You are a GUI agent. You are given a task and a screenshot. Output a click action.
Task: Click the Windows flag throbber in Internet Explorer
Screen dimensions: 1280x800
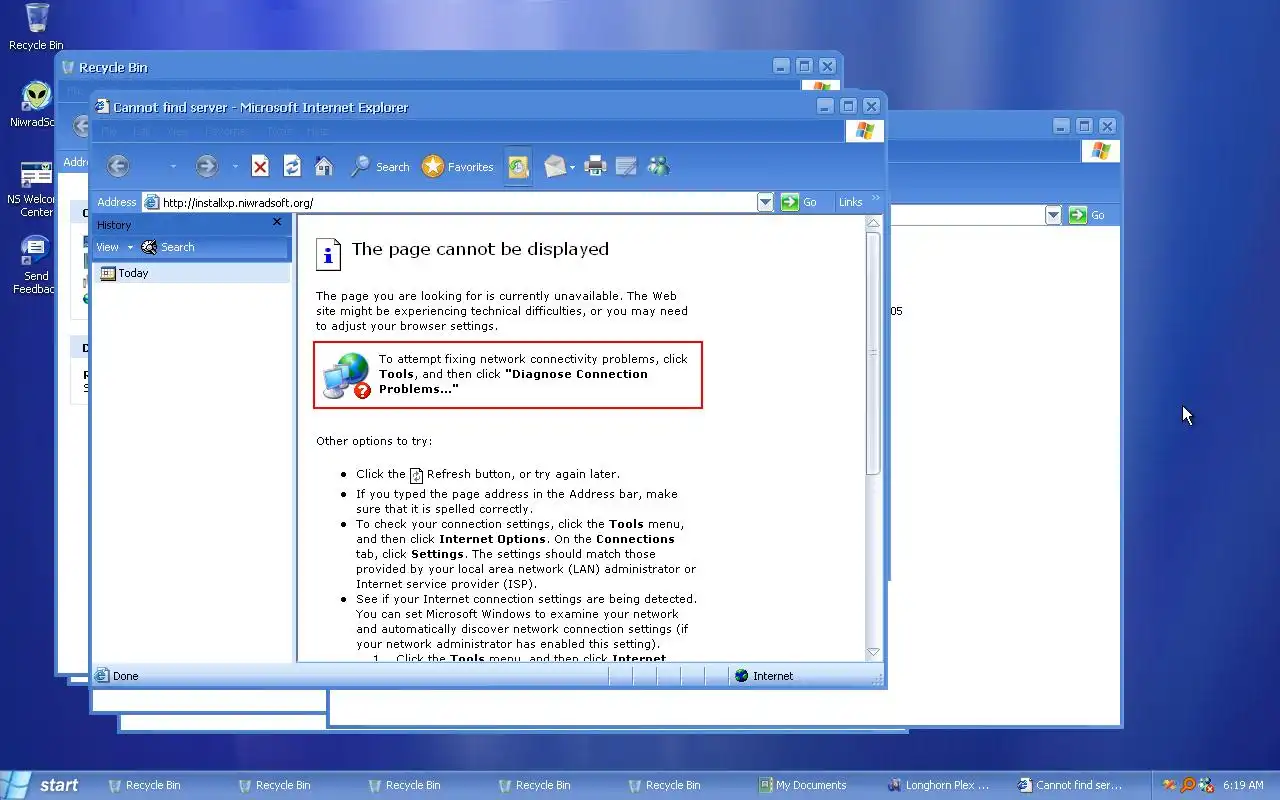tap(865, 131)
